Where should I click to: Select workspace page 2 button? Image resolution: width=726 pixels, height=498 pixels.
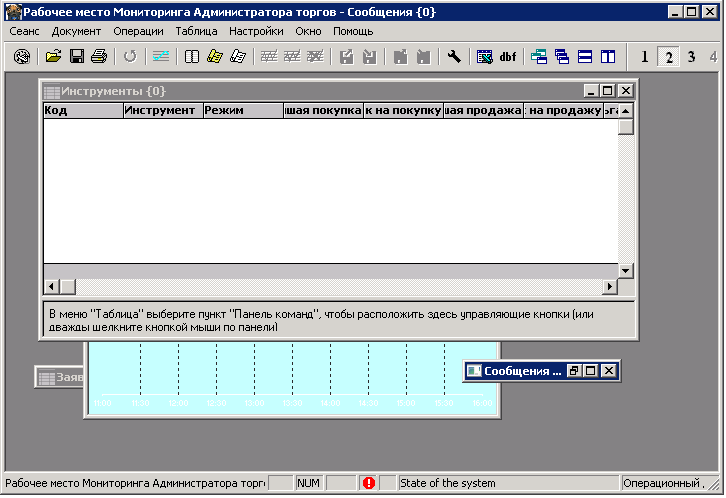click(668, 57)
